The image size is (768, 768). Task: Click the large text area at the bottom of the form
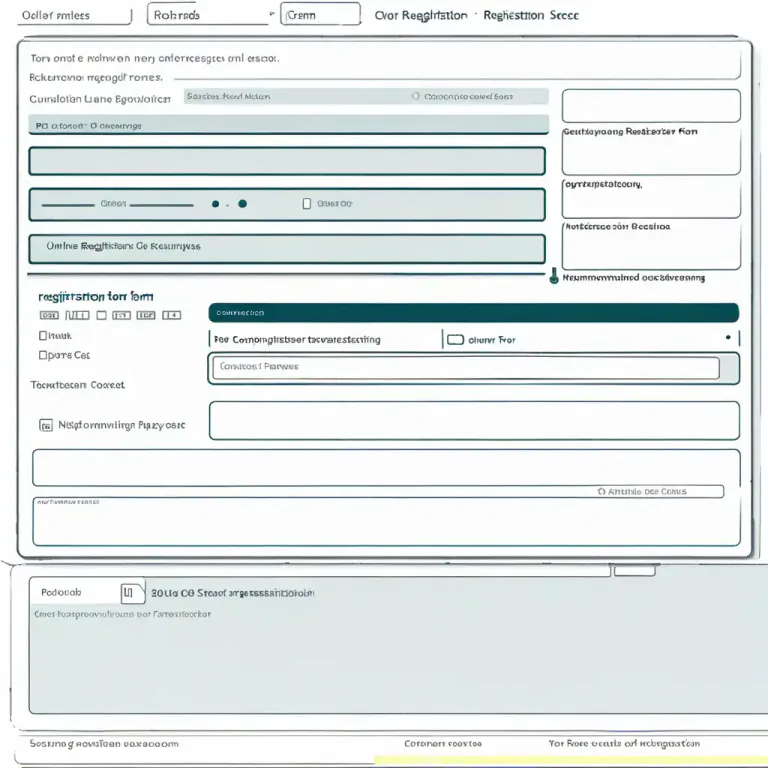coord(386,522)
